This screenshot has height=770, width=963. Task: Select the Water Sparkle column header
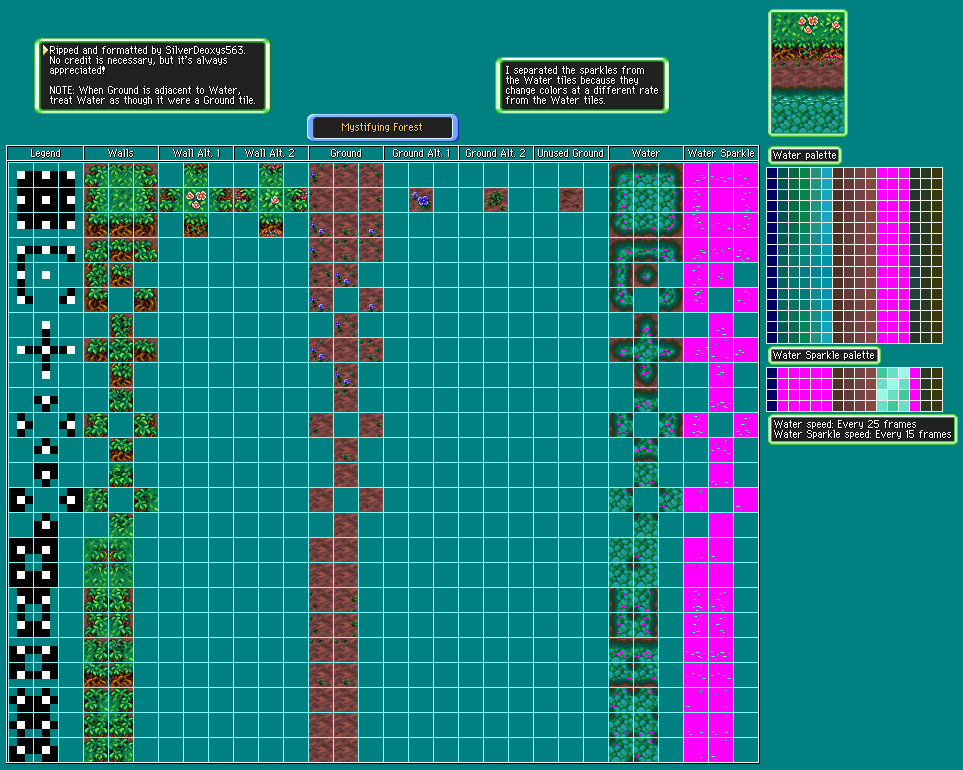721,154
